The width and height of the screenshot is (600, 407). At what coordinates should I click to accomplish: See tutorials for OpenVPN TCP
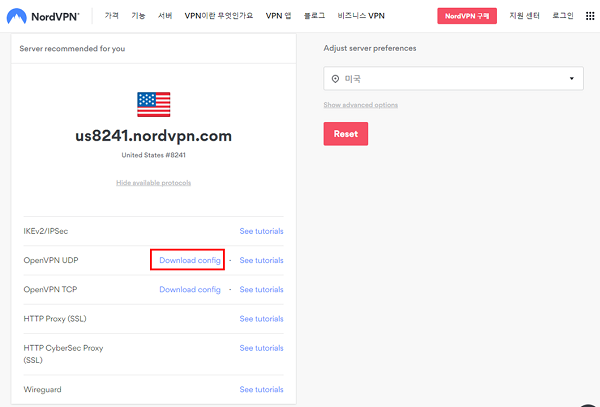click(261, 290)
